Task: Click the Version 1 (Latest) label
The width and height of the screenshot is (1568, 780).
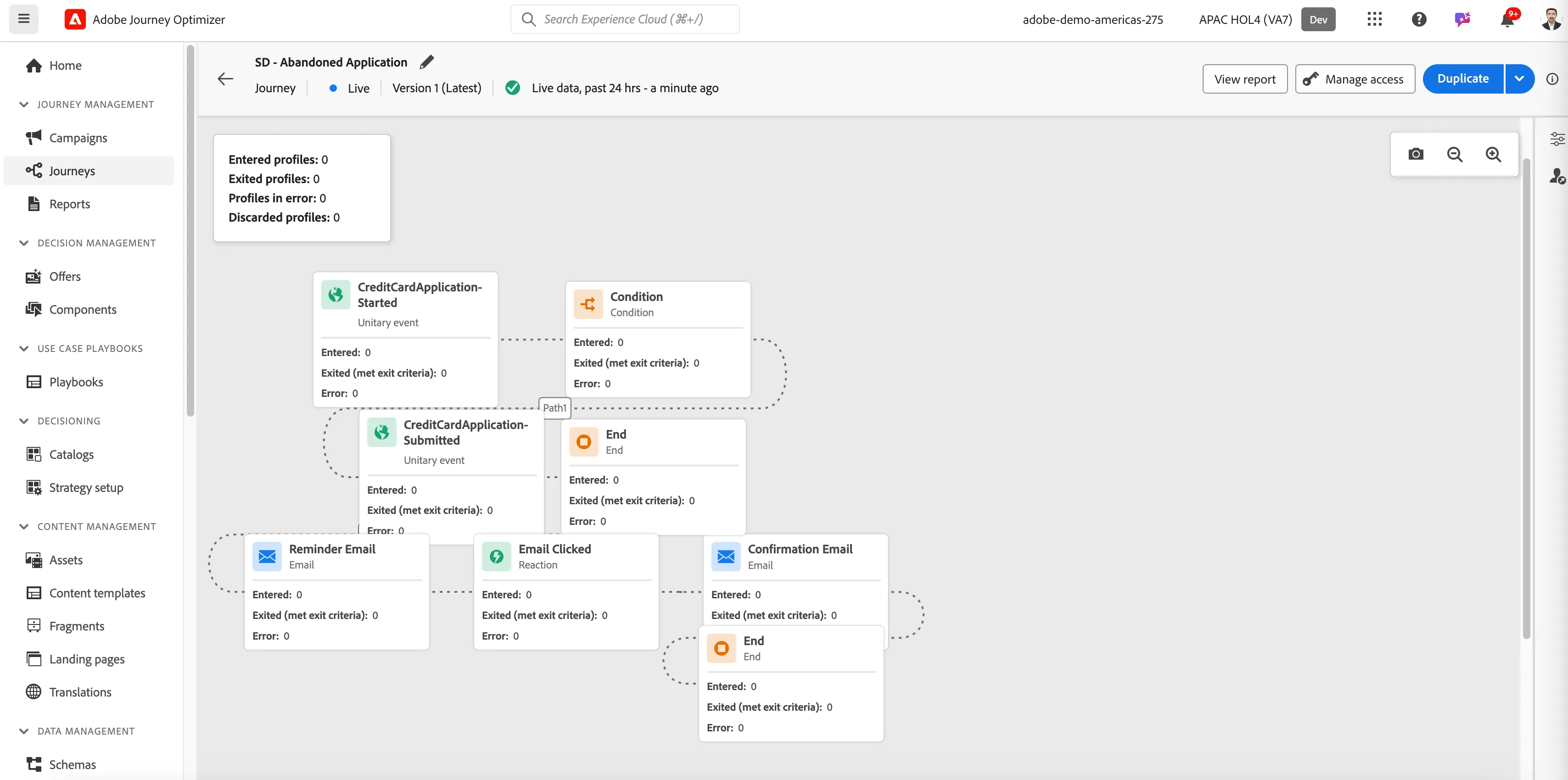Action: coord(437,88)
